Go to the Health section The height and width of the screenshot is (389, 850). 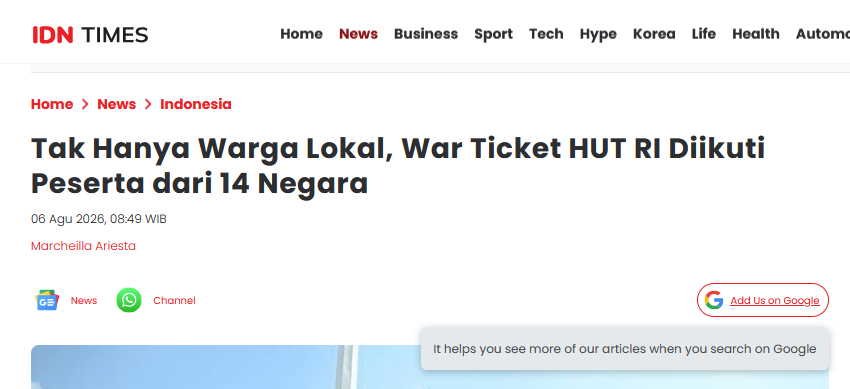pos(756,34)
